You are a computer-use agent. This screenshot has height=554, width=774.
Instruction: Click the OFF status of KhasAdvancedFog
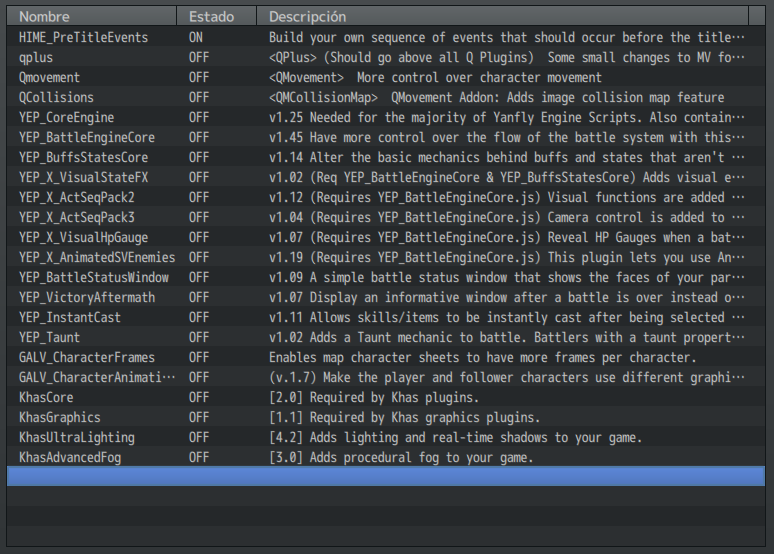click(x=198, y=457)
